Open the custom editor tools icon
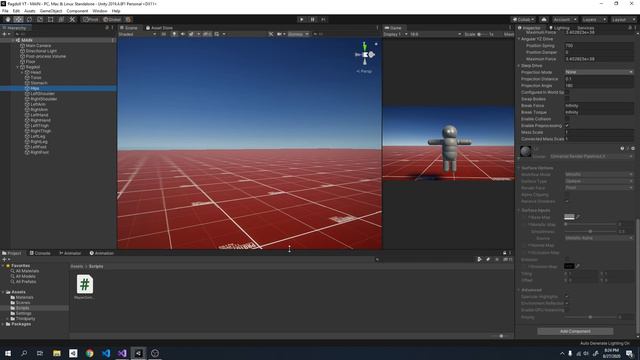This screenshot has width=640, height=360. point(72,19)
